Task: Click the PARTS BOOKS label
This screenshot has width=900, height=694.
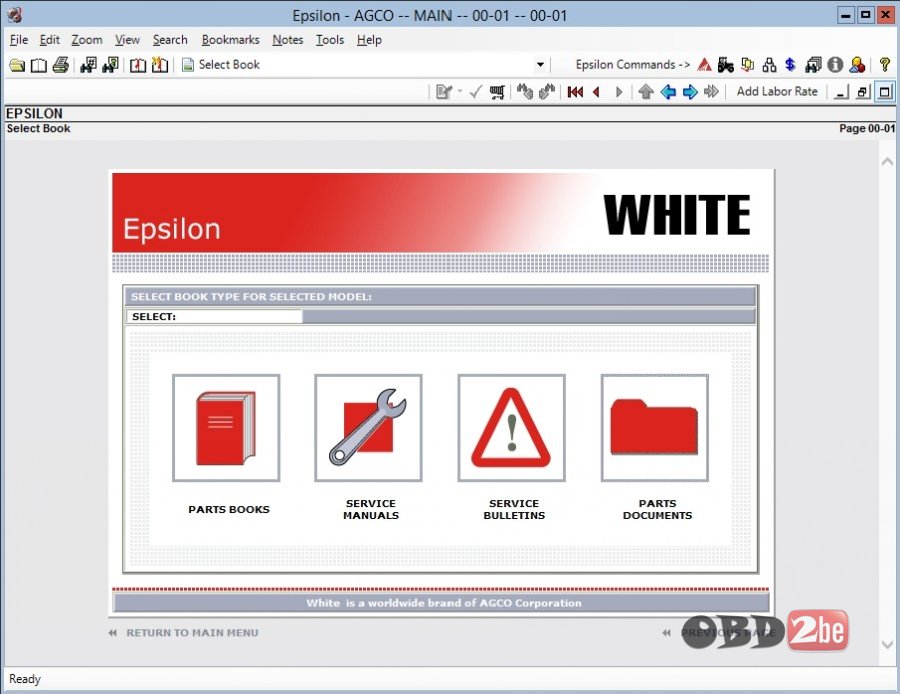Action: (x=229, y=509)
